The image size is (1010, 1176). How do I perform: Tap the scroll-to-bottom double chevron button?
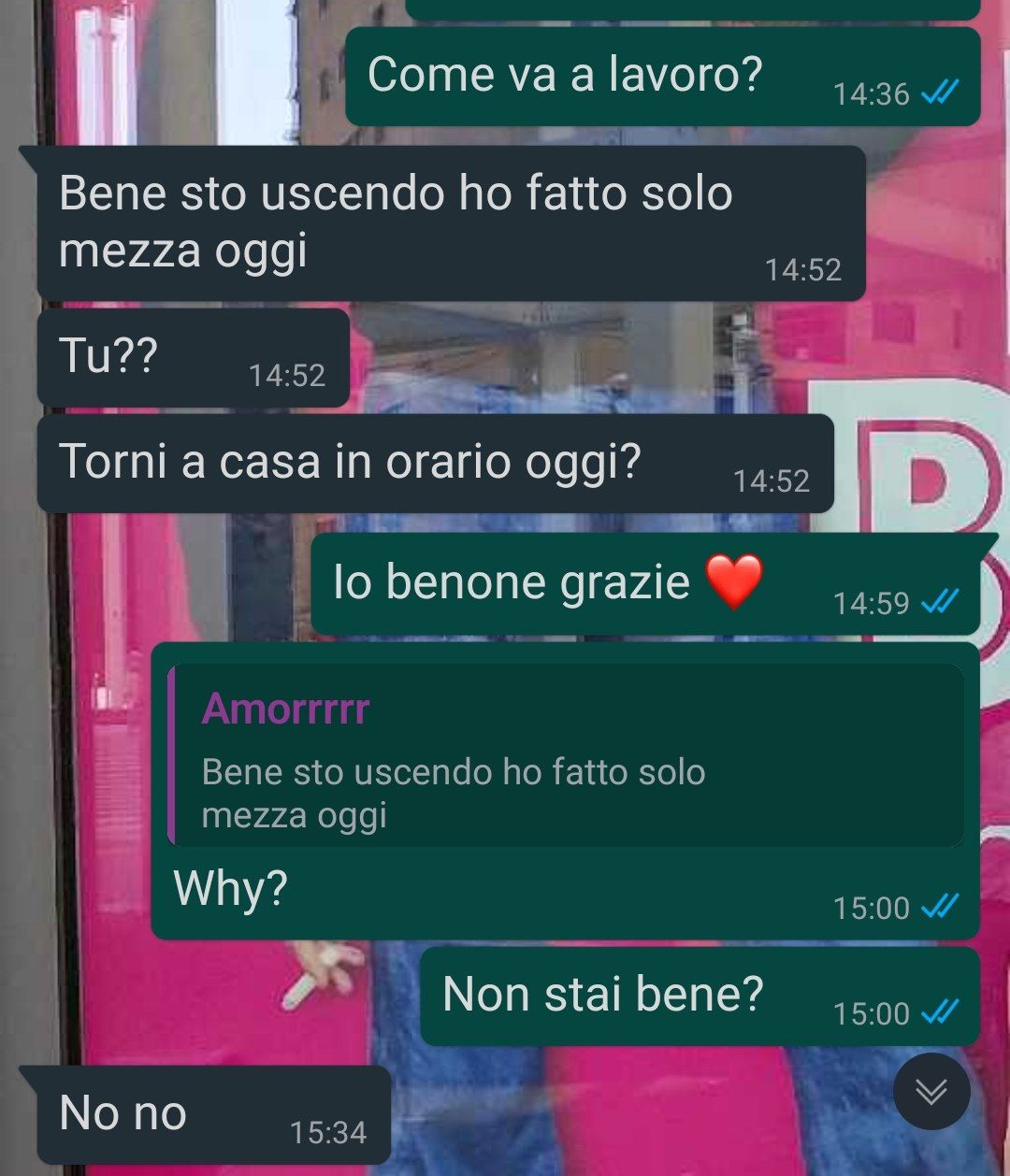point(931,1091)
